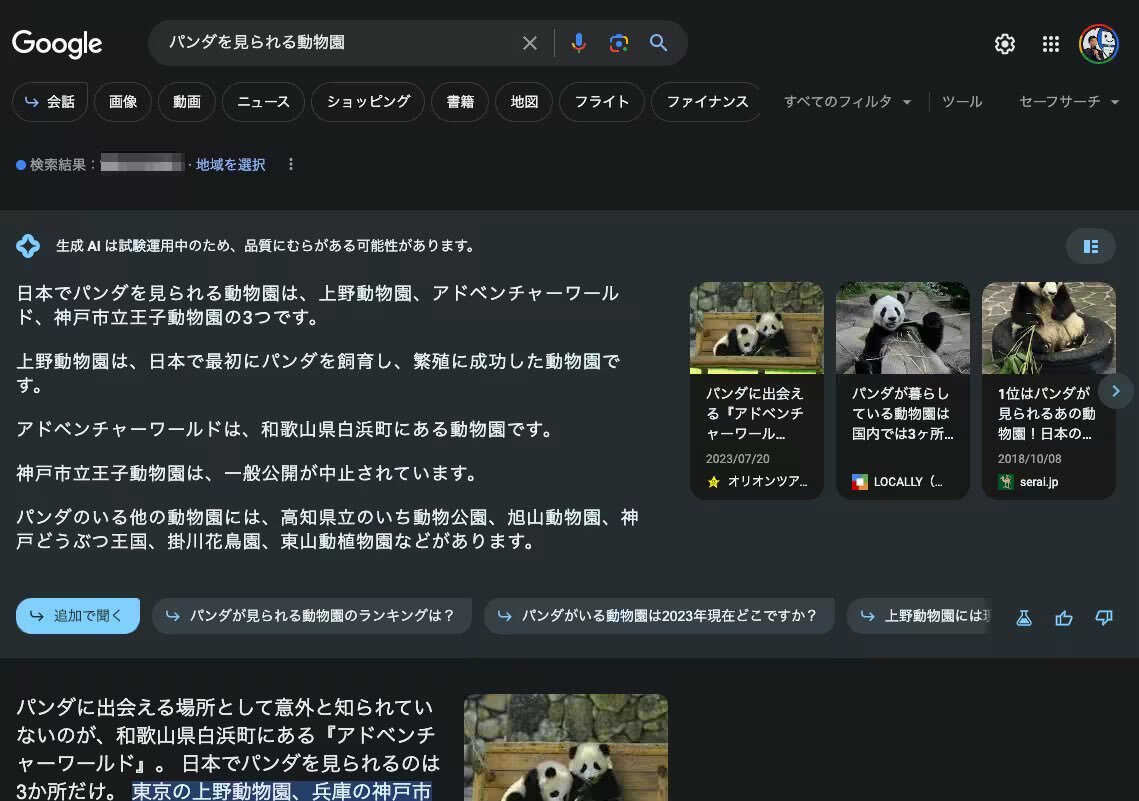Click the generative AI sparkle icon
The image size is (1139, 801).
click(28, 246)
